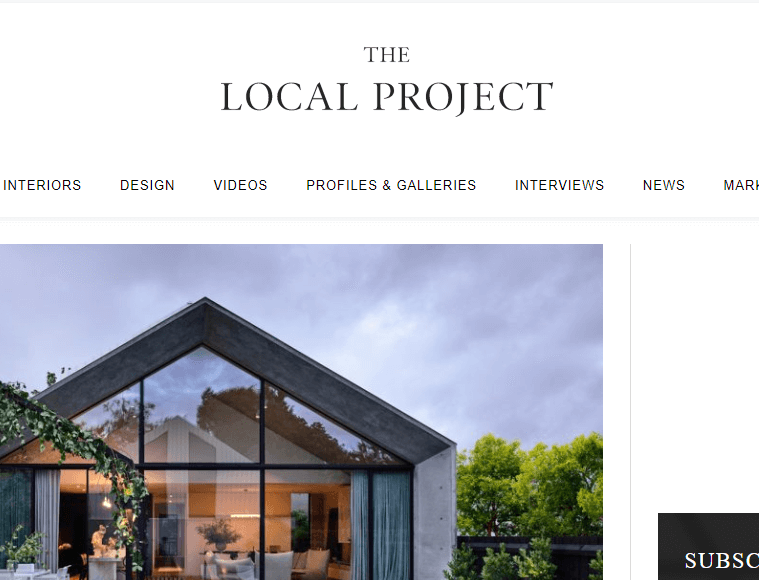Open the Interiors section

[x=42, y=185]
